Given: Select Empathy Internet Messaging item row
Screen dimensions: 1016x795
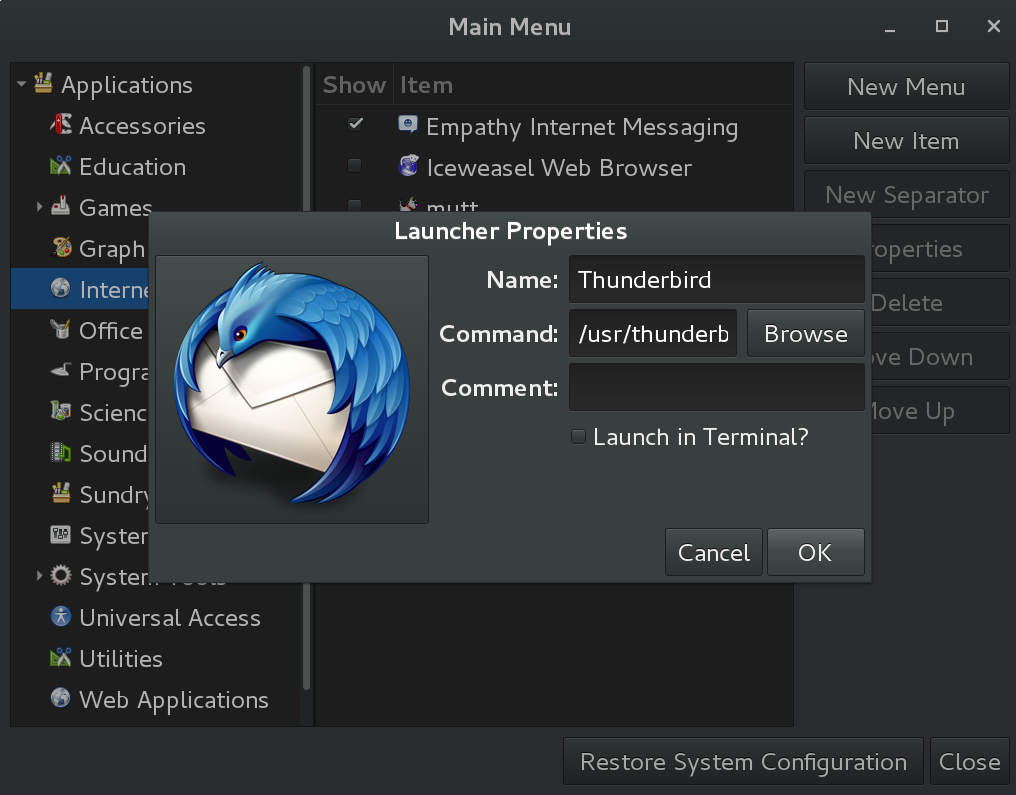Looking at the screenshot, I should click(555, 124).
